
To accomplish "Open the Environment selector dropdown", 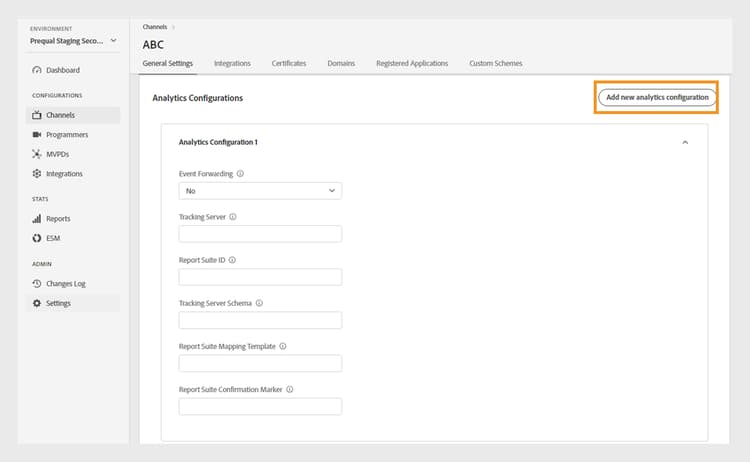I will 113,41.
